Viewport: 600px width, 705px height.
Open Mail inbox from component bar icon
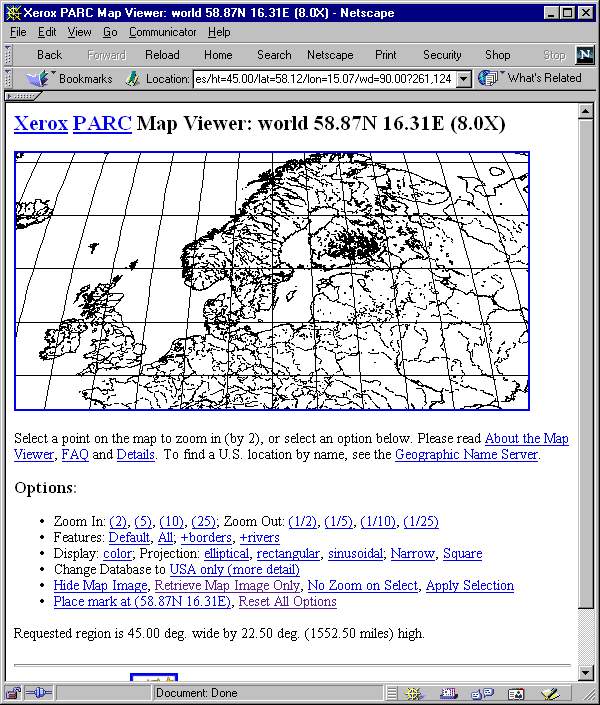pyautogui.click(x=447, y=693)
